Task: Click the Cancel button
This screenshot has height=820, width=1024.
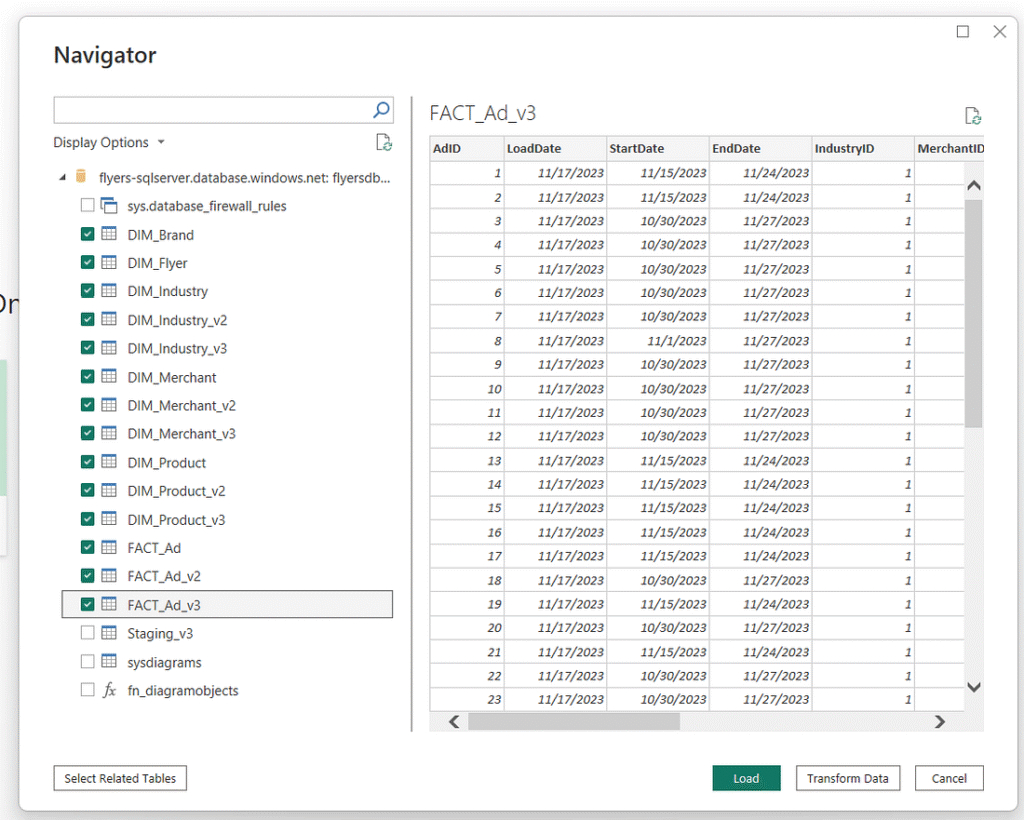Action: 949,778
